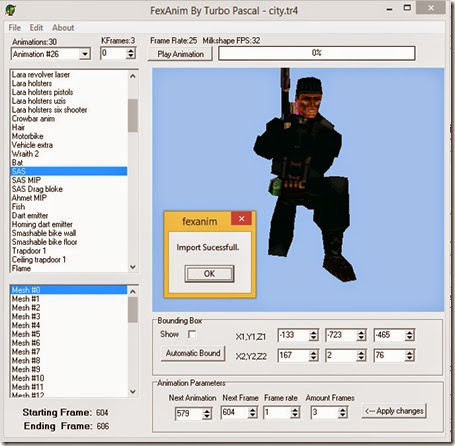Screen dimensions: 455x446
Task: Decrease the Y2 value 2 spinner
Action: [361, 359]
